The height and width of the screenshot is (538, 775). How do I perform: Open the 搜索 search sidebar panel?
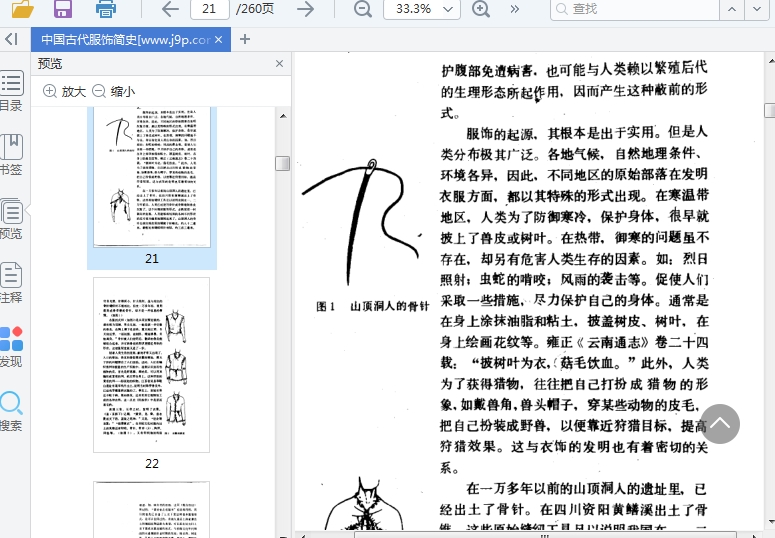[x=11, y=410]
